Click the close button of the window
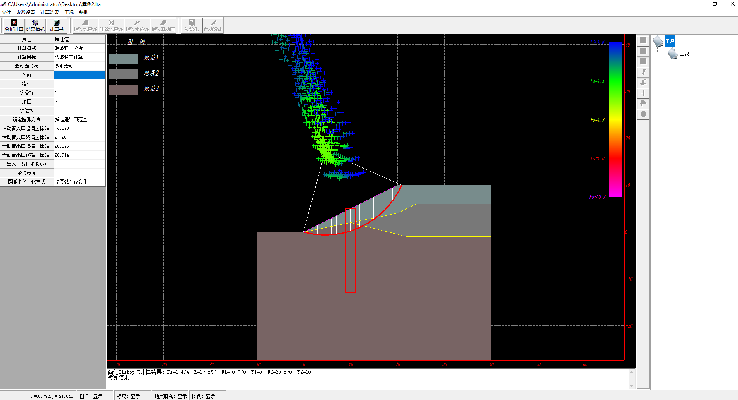738x400 pixels. (x=733, y=4)
